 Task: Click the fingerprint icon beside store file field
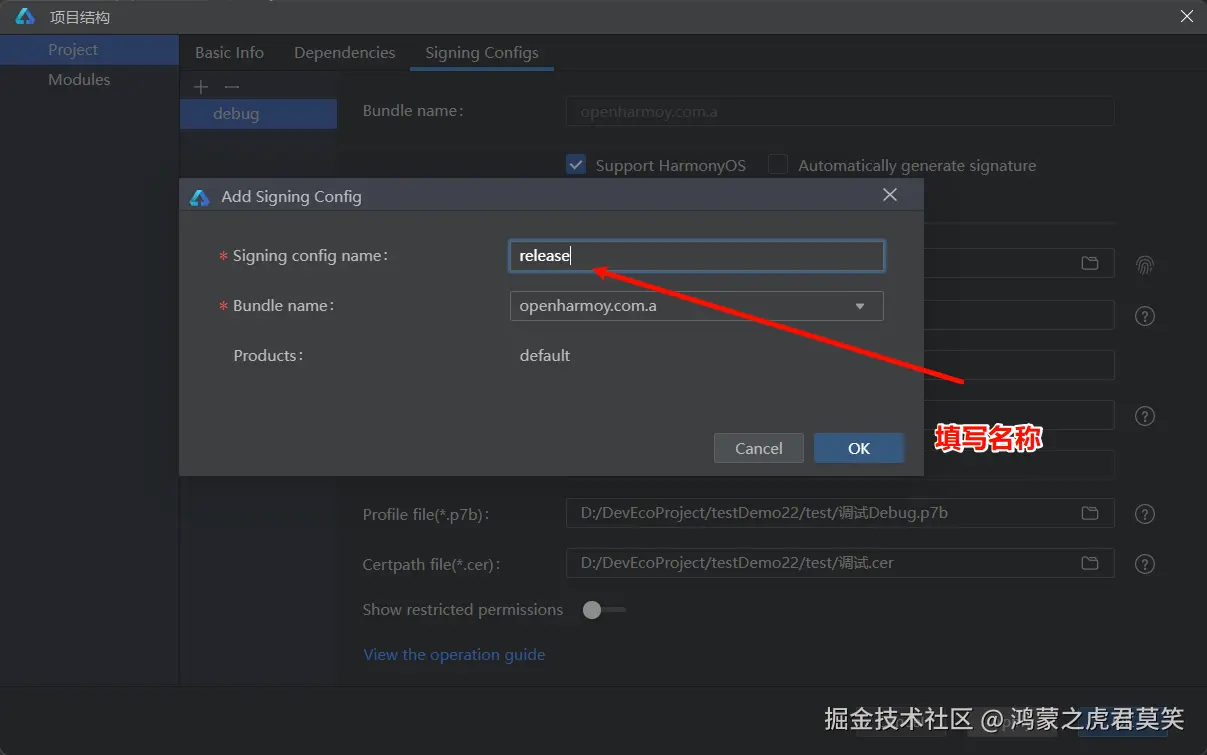pyautogui.click(x=1145, y=265)
